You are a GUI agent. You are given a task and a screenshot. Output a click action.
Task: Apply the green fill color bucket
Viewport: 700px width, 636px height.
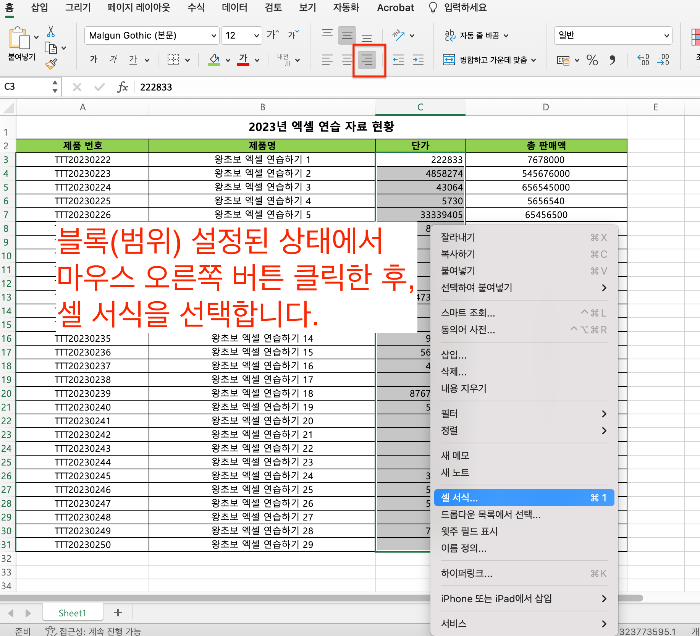coord(214,60)
